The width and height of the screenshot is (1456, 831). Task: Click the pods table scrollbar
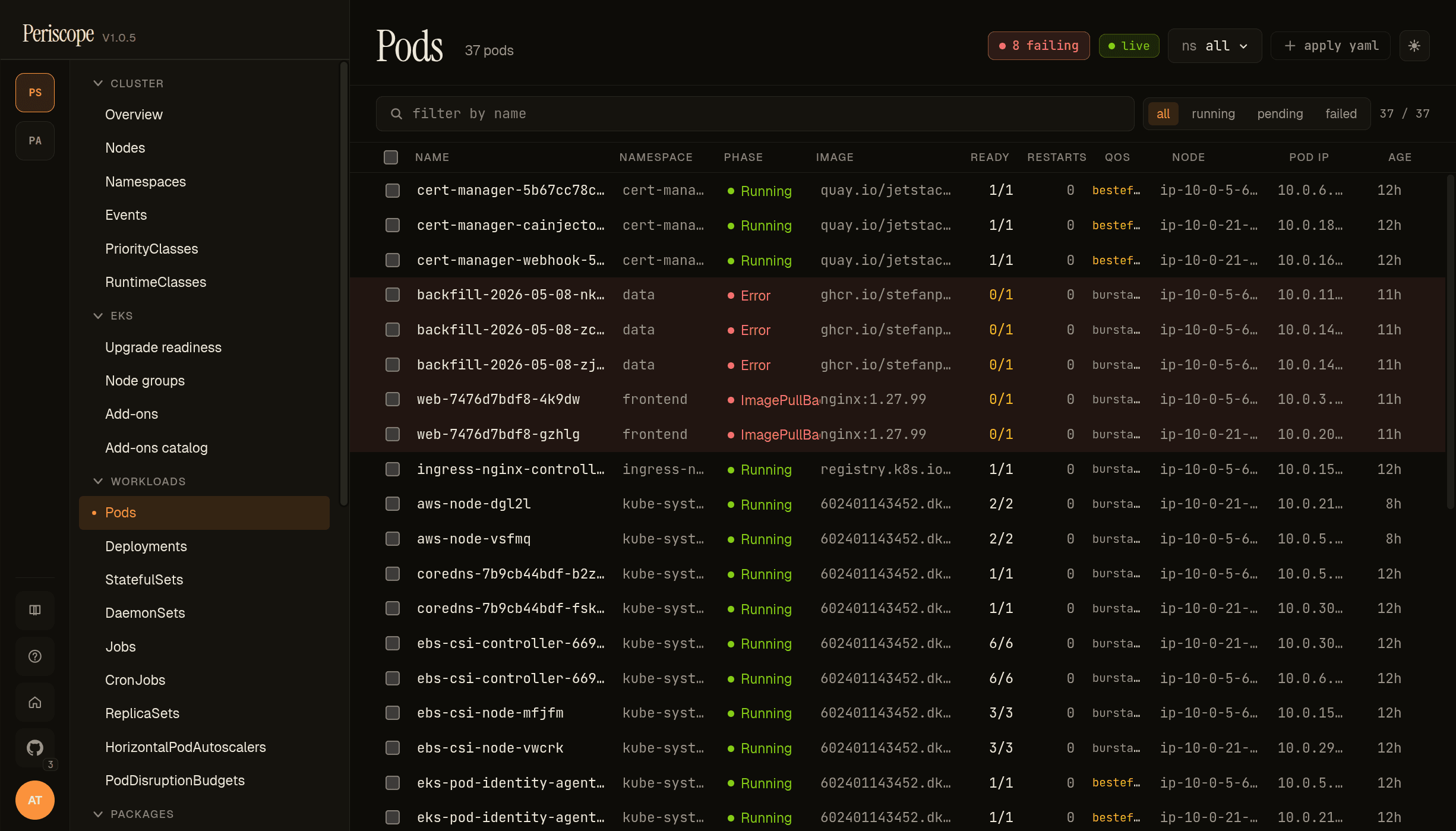1450,342
